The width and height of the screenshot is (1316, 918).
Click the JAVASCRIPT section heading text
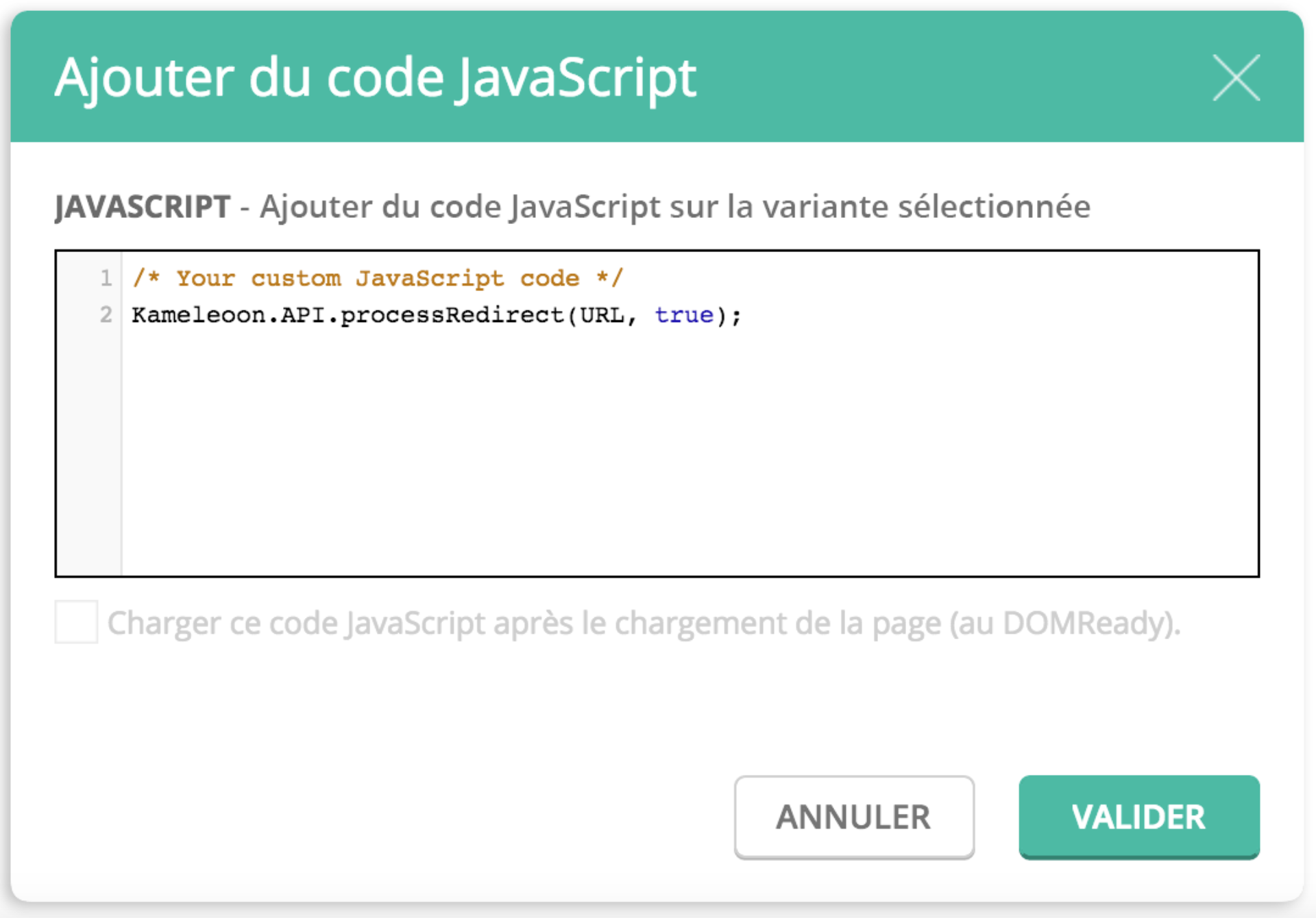[143, 207]
